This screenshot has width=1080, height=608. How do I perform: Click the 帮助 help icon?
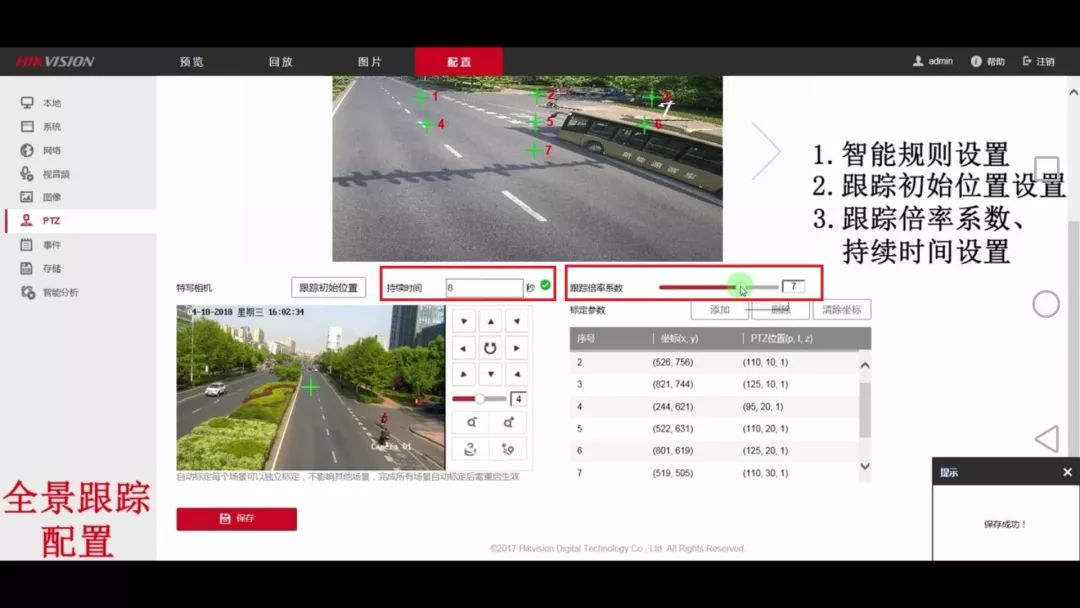pyautogui.click(x=976, y=61)
